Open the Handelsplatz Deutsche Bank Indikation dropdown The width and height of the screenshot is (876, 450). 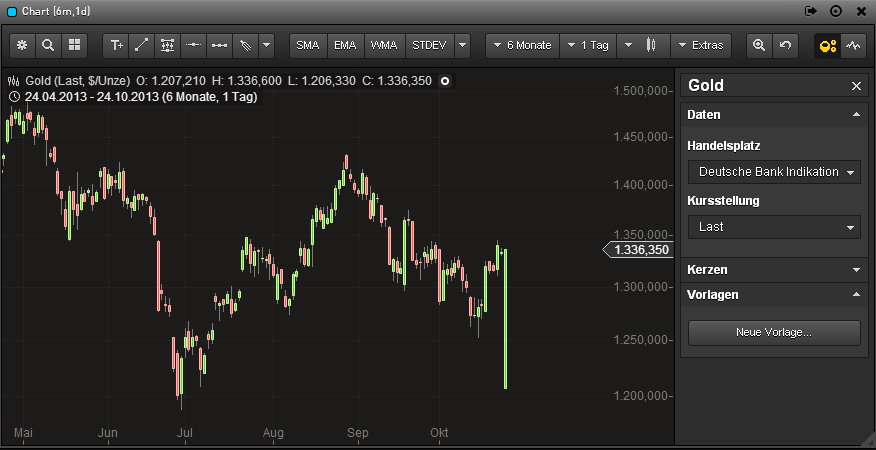tap(774, 172)
